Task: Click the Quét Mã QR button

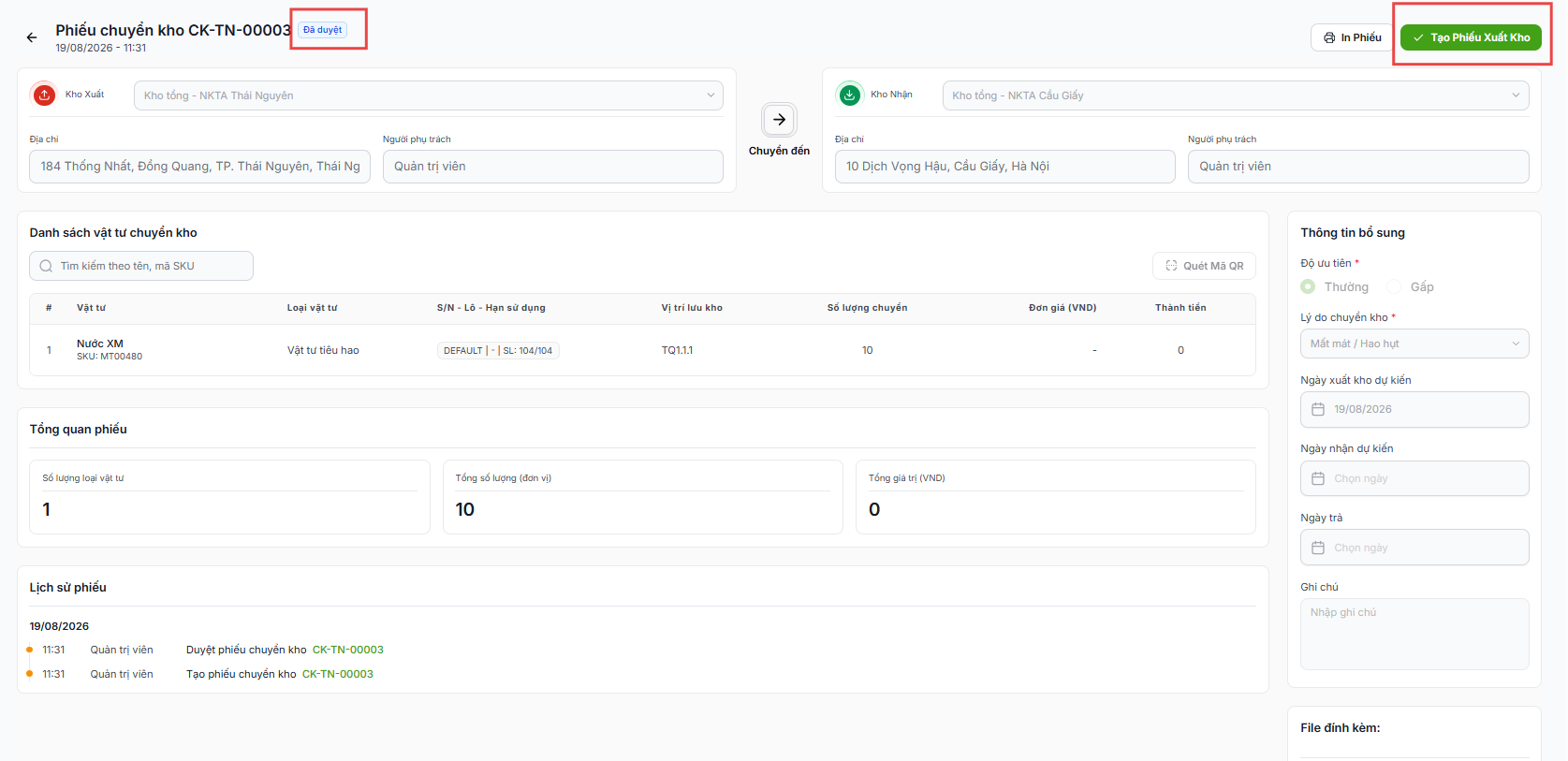Action: [1204, 266]
